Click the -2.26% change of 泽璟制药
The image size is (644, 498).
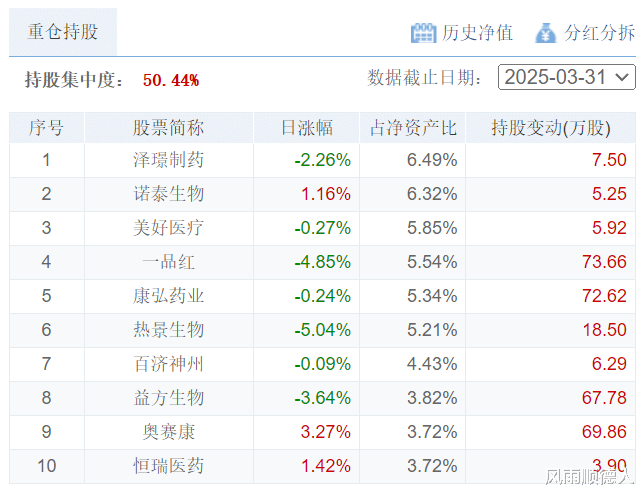322,160
